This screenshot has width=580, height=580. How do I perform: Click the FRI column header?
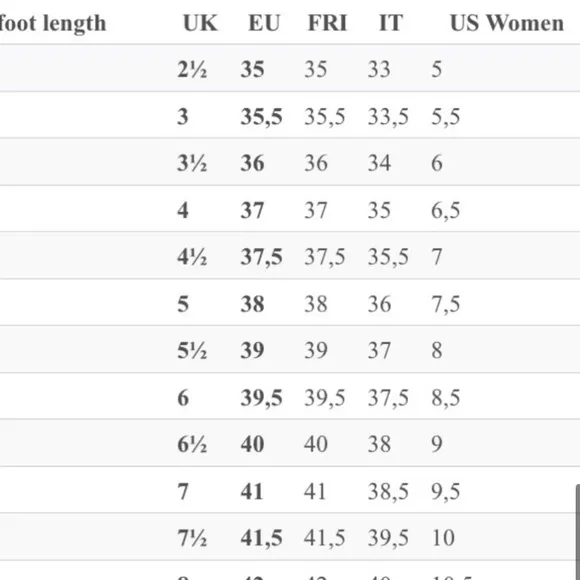[x=328, y=23]
